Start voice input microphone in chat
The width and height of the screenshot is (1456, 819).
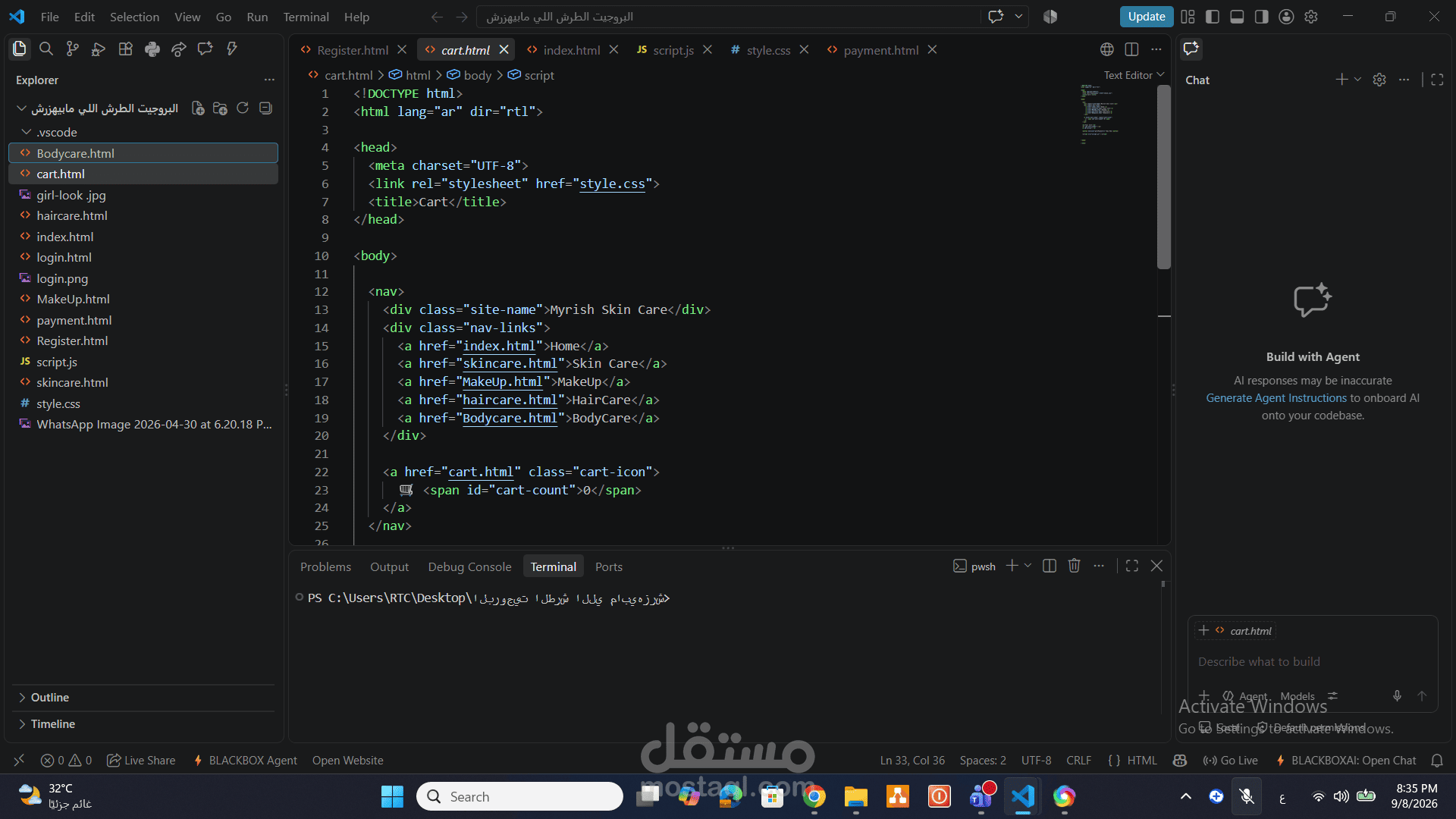coord(1397,696)
